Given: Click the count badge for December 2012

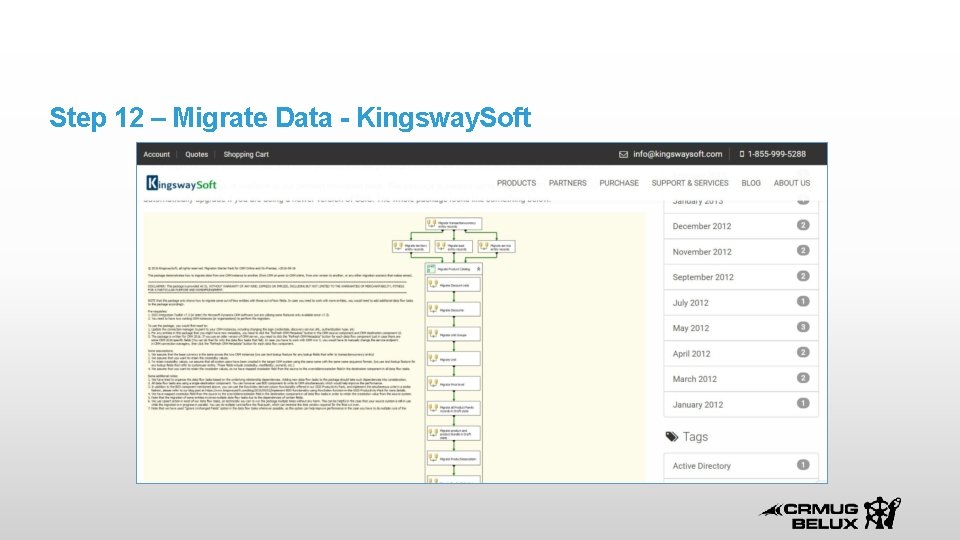Looking at the screenshot, I should pos(803,225).
